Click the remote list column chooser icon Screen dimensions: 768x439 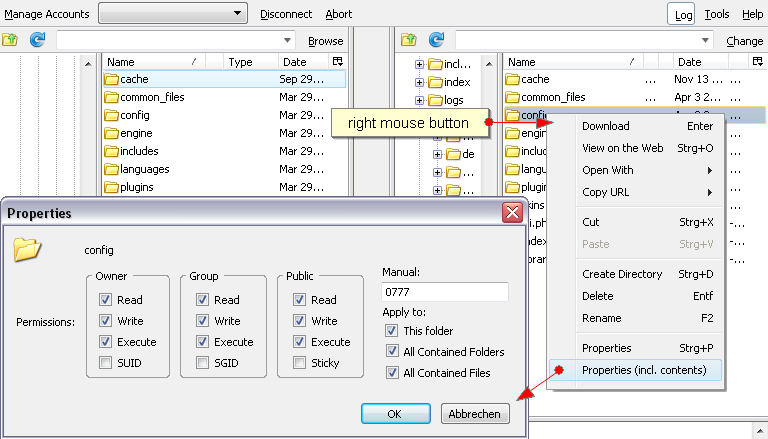pyautogui.click(x=758, y=62)
